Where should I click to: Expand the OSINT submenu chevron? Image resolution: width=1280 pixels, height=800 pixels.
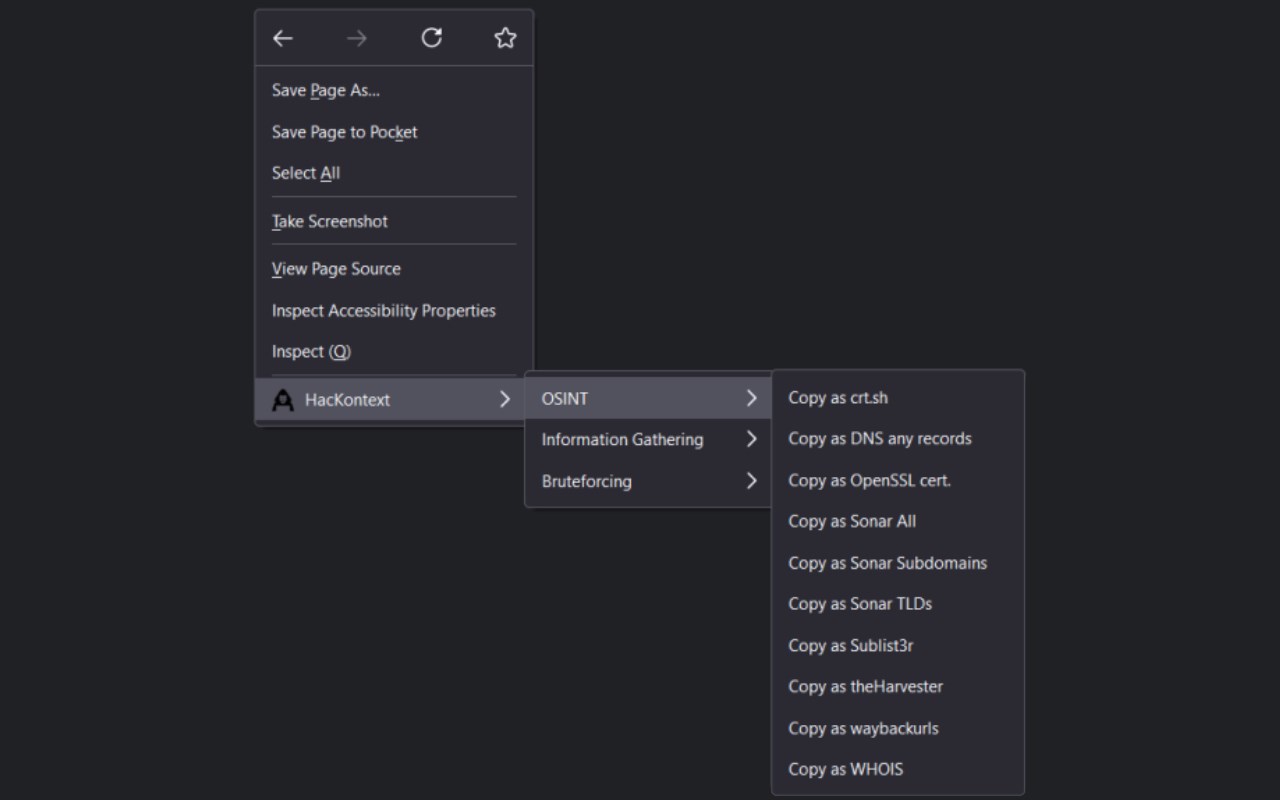[751, 398]
